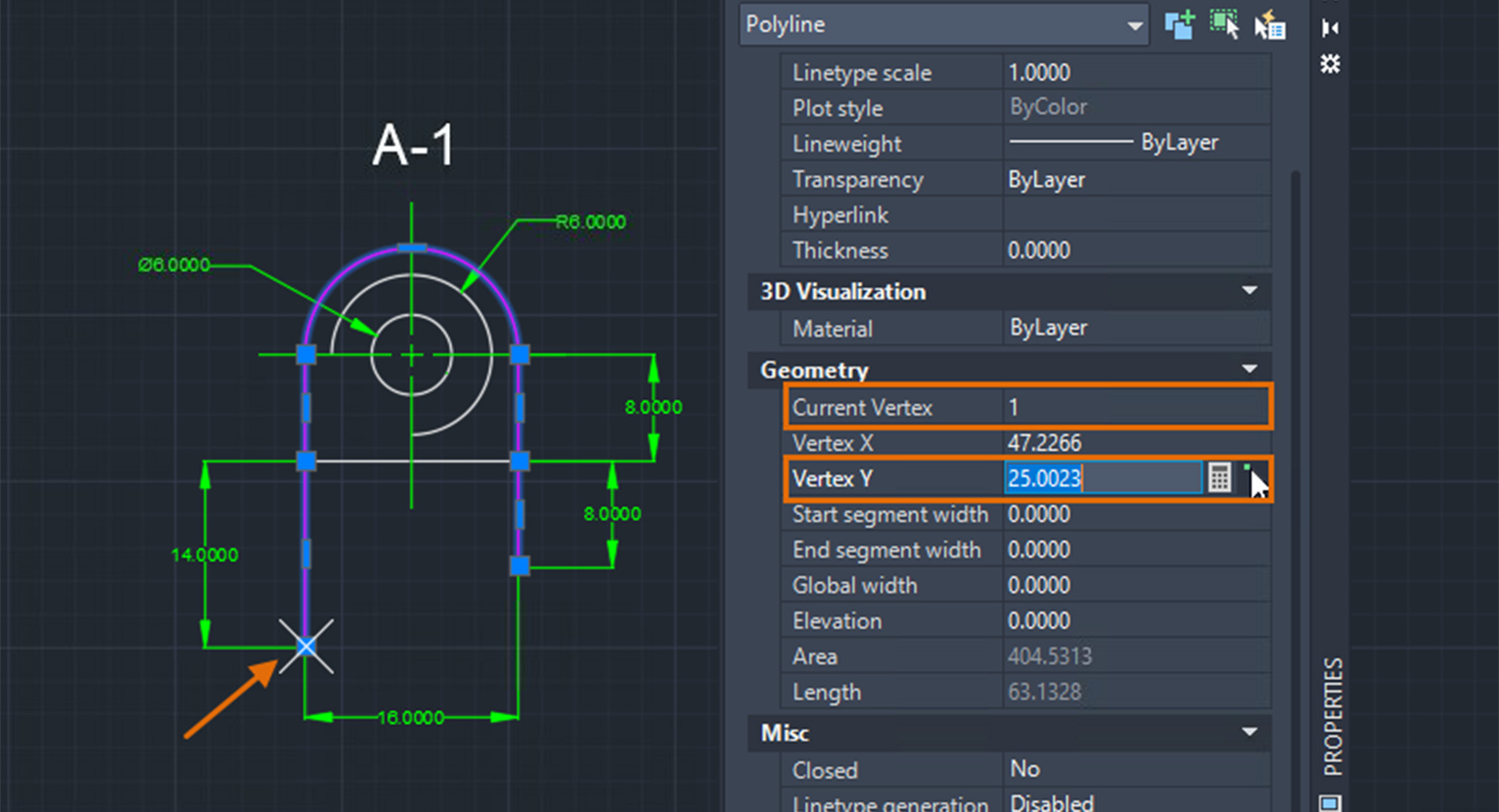Toggle PICKADD value icon
Image resolution: width=1499 pixels, height=812 pixels.
coord(1180,24)
